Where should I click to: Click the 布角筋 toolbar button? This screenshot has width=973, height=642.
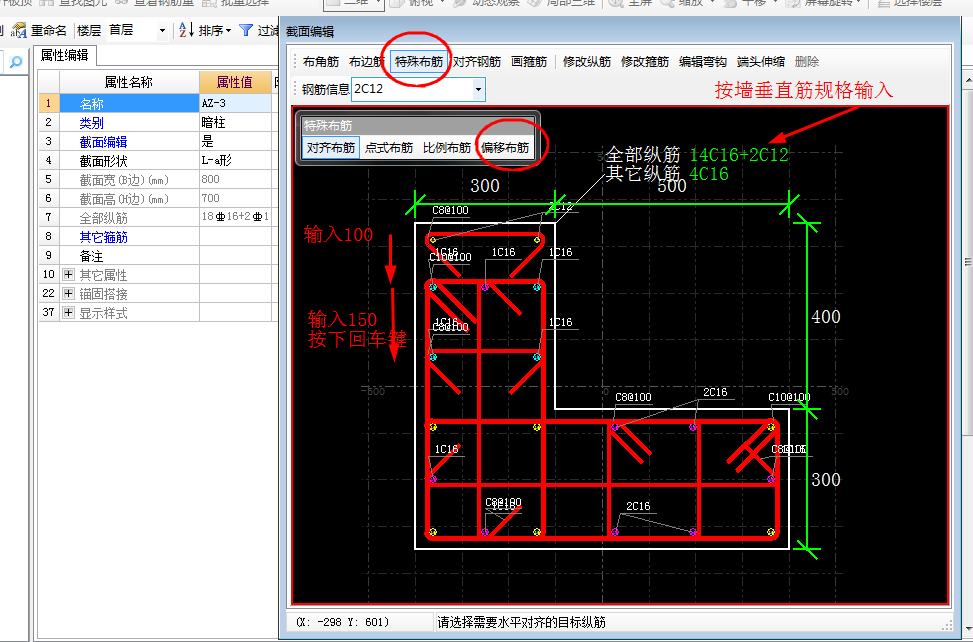pyautogui.click(x=321, y=61)
